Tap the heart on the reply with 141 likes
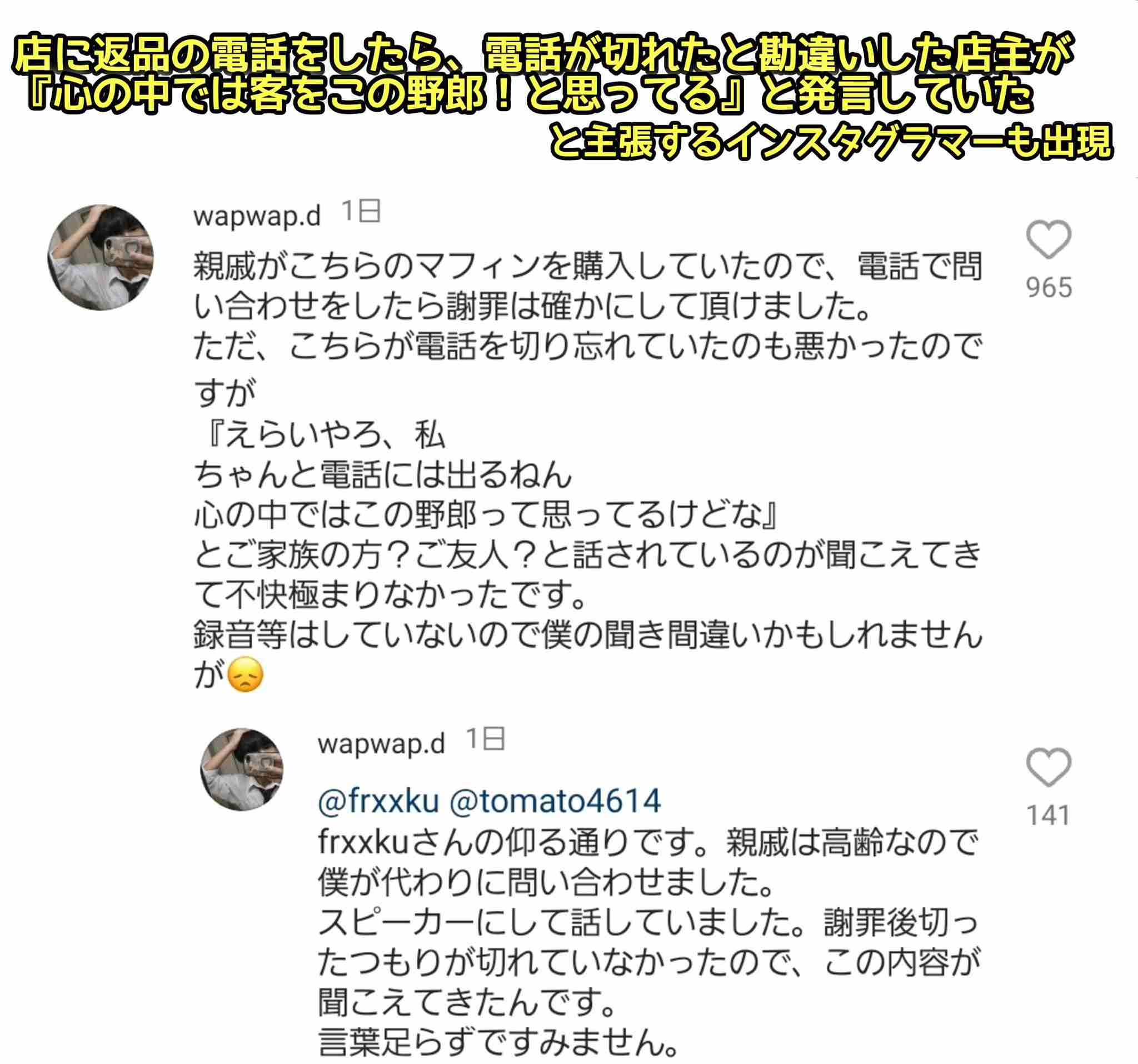Viewport: 1138px width, 1064px height. [x=1049, y=767]
